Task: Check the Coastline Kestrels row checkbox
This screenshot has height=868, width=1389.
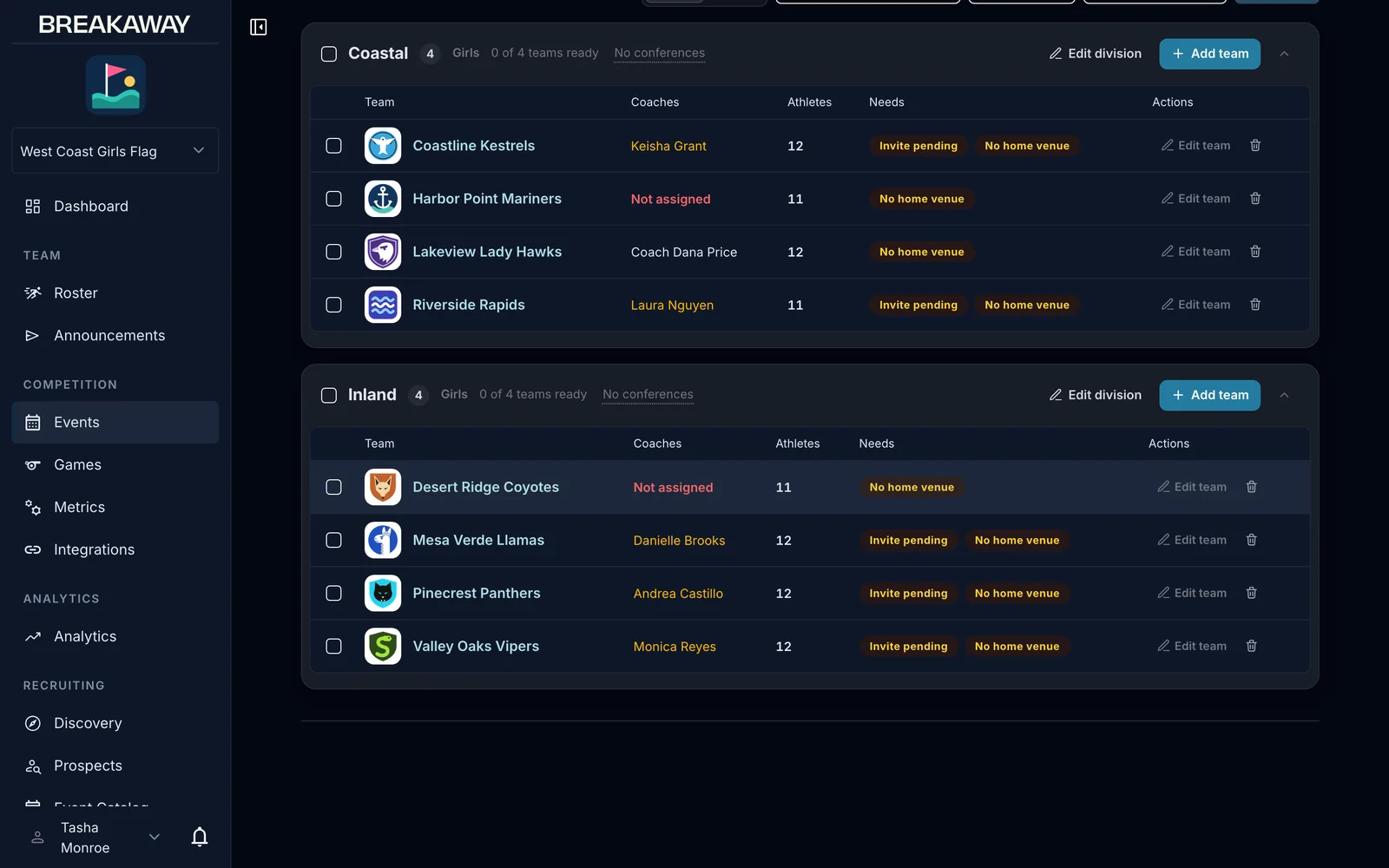Action: (x=333, y=146)
